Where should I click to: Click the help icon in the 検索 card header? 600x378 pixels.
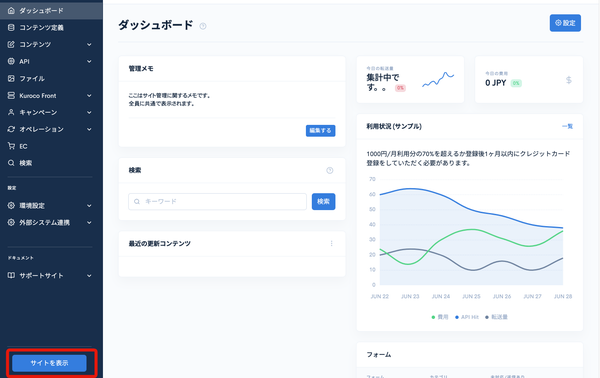coord(329,170)
